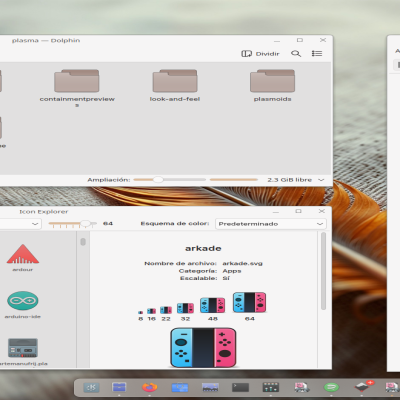Image resolution: width=400 pixels, height=400 pixels.
Task: Click the Dividir split-view button in Dolphin
Action: coord(260,54)
